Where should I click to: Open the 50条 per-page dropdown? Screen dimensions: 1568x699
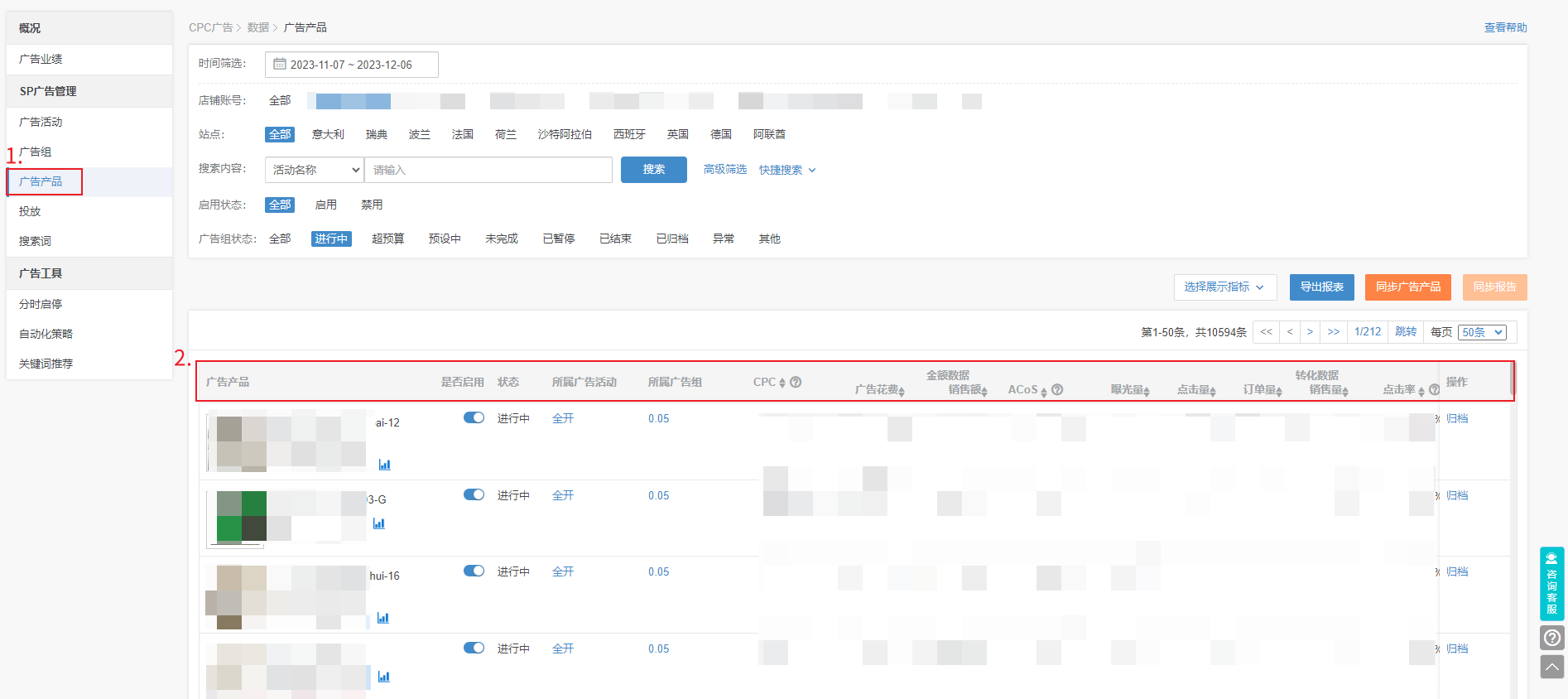[x=1481, y=332]
